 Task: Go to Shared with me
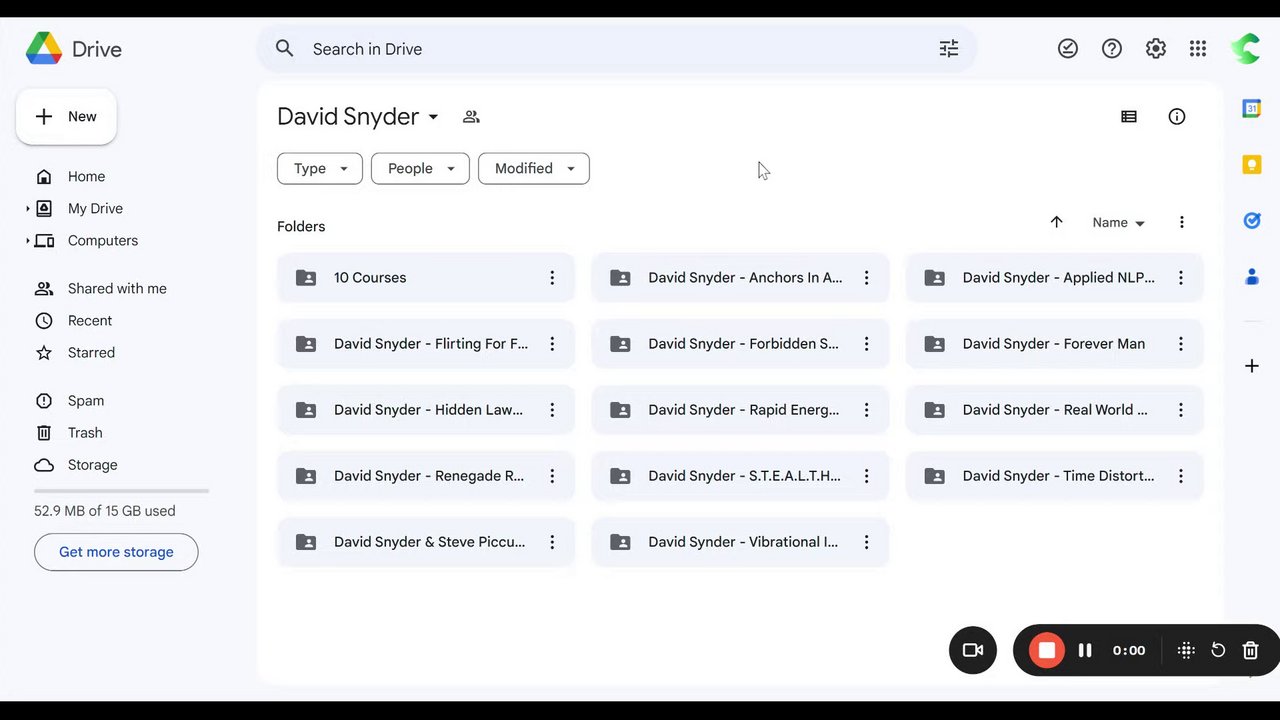tap(117, 289)
